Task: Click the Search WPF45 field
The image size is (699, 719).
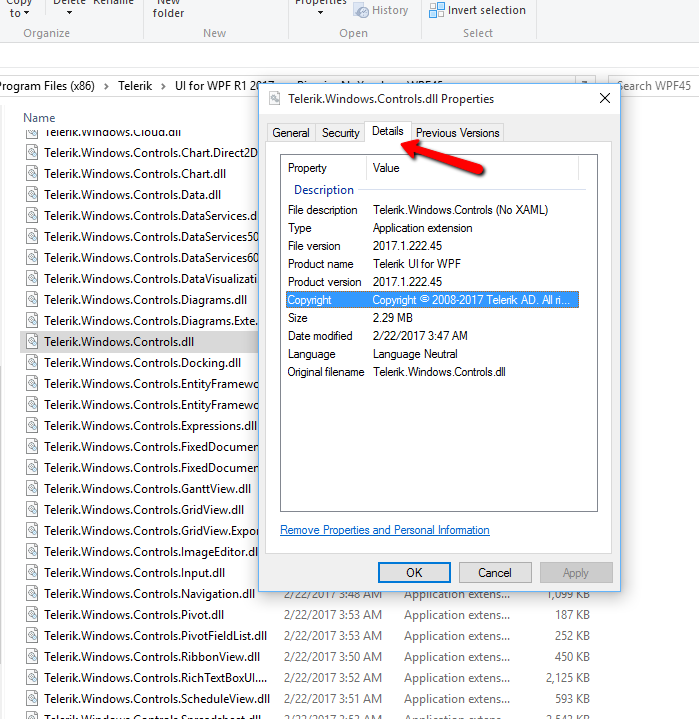Action: click(x=654, y=86)
